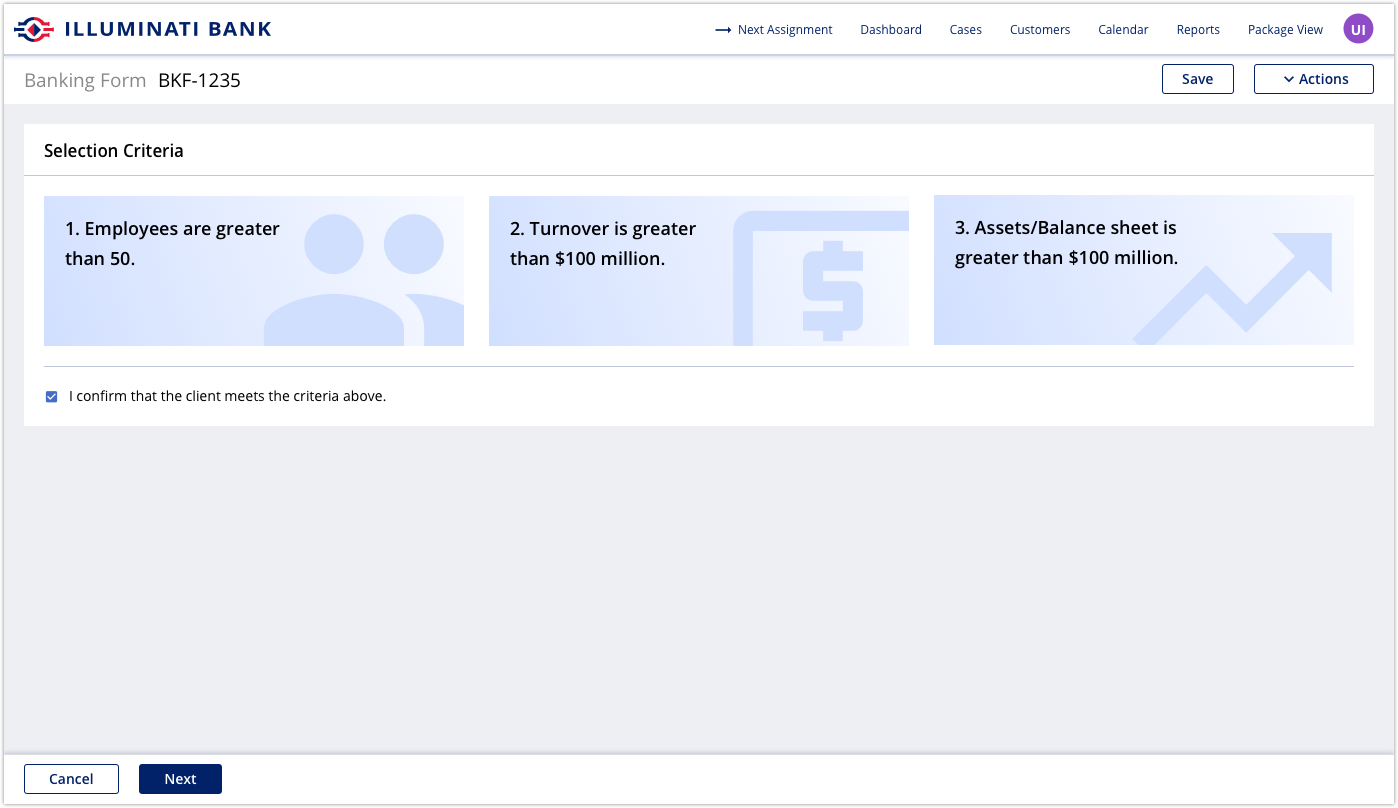Click the BKF-1235 form title text

tap(198, 80)
